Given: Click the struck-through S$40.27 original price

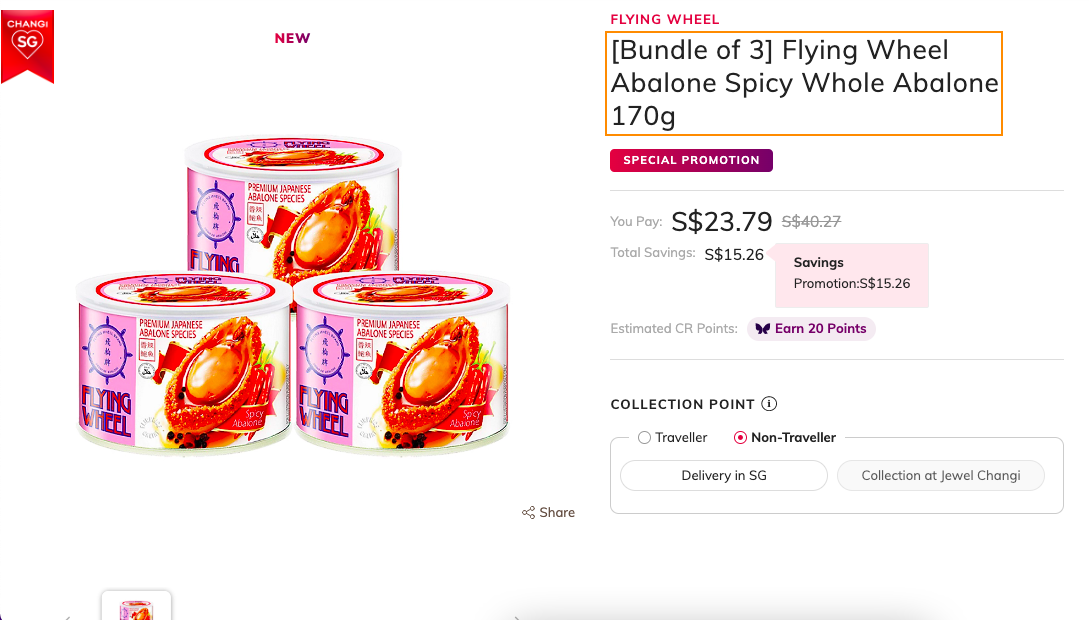Looking at the screenshot, I should point(811,222).
